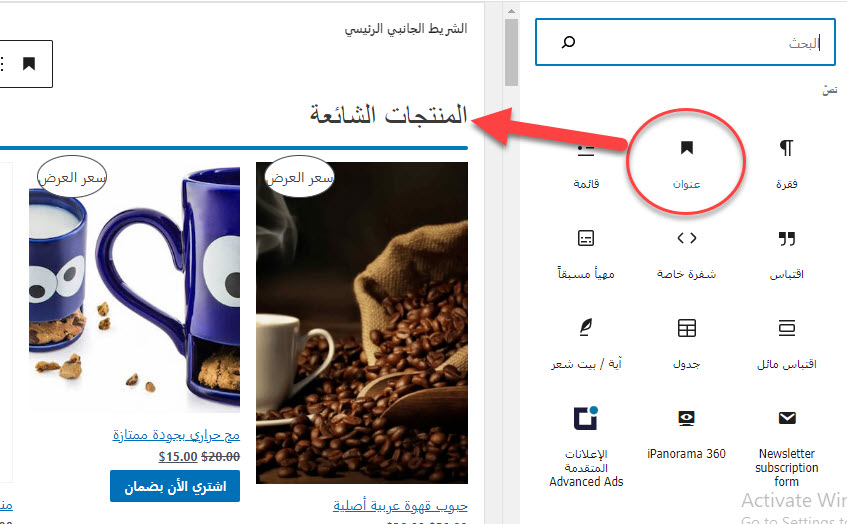
Task: Insert the قائمة list block
Action: (x=586, y=164)
